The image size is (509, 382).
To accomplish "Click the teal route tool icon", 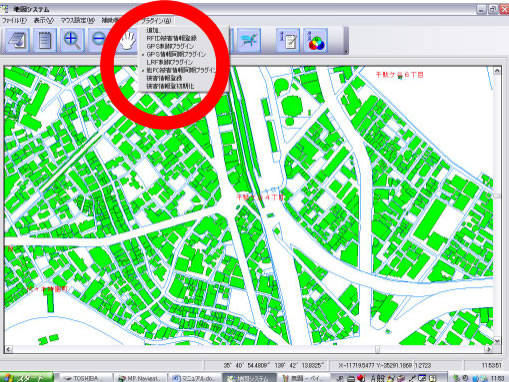I will click(249, 40).
